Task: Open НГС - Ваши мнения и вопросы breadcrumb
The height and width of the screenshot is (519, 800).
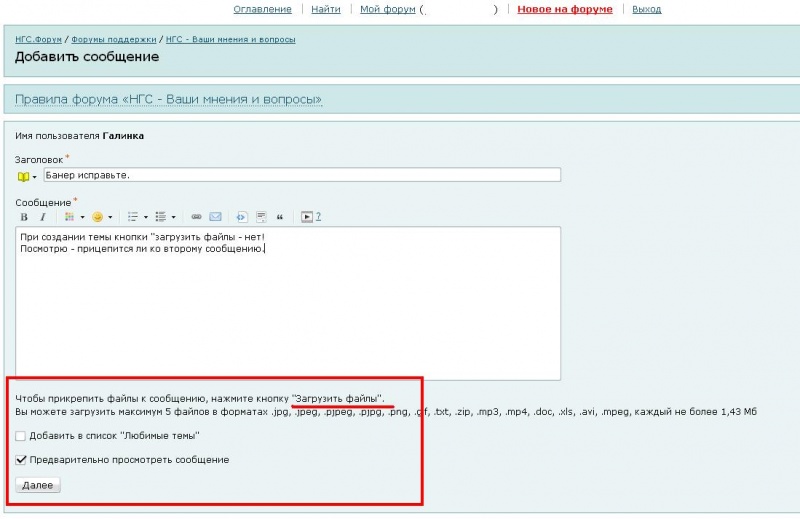Action: coord(231,39)
